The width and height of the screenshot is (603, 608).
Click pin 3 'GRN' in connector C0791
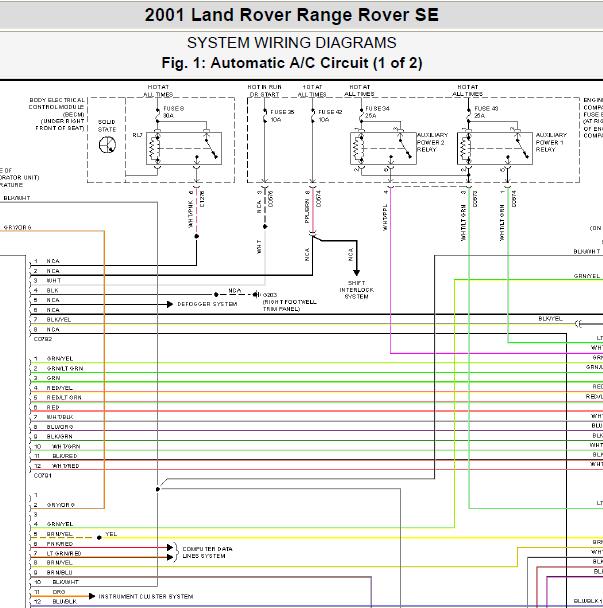coord(53,378)
